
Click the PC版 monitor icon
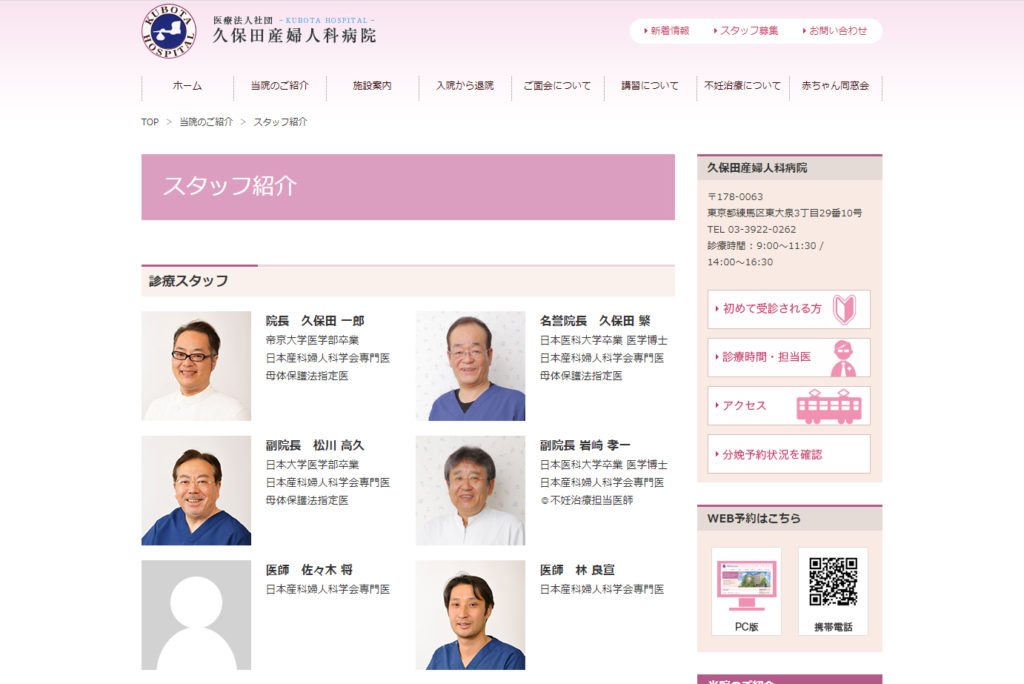tap(746, 584)
